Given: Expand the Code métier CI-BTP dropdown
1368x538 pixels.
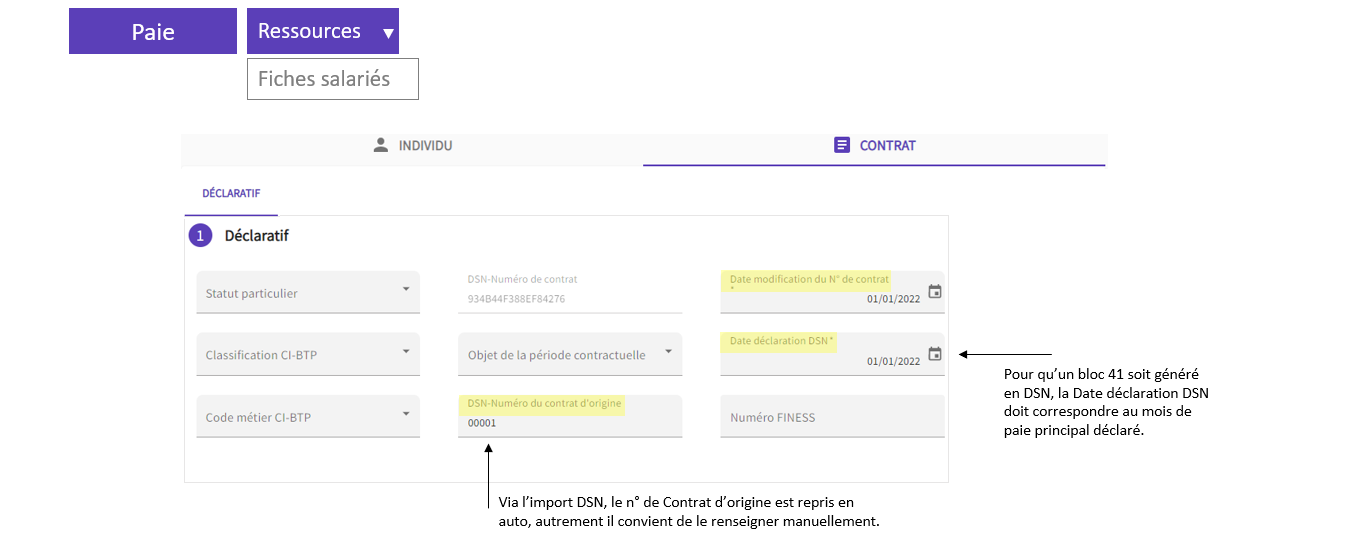Looking at the screenshot, I should [308, 416].
